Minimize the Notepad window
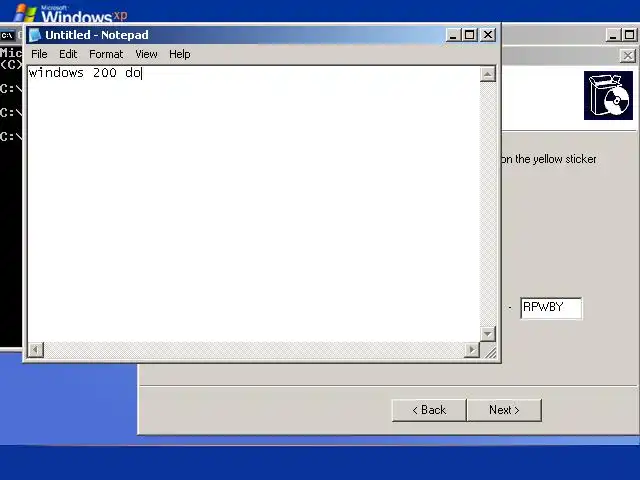The width and height of the screenshot is (640, 480). coord(452,35)
